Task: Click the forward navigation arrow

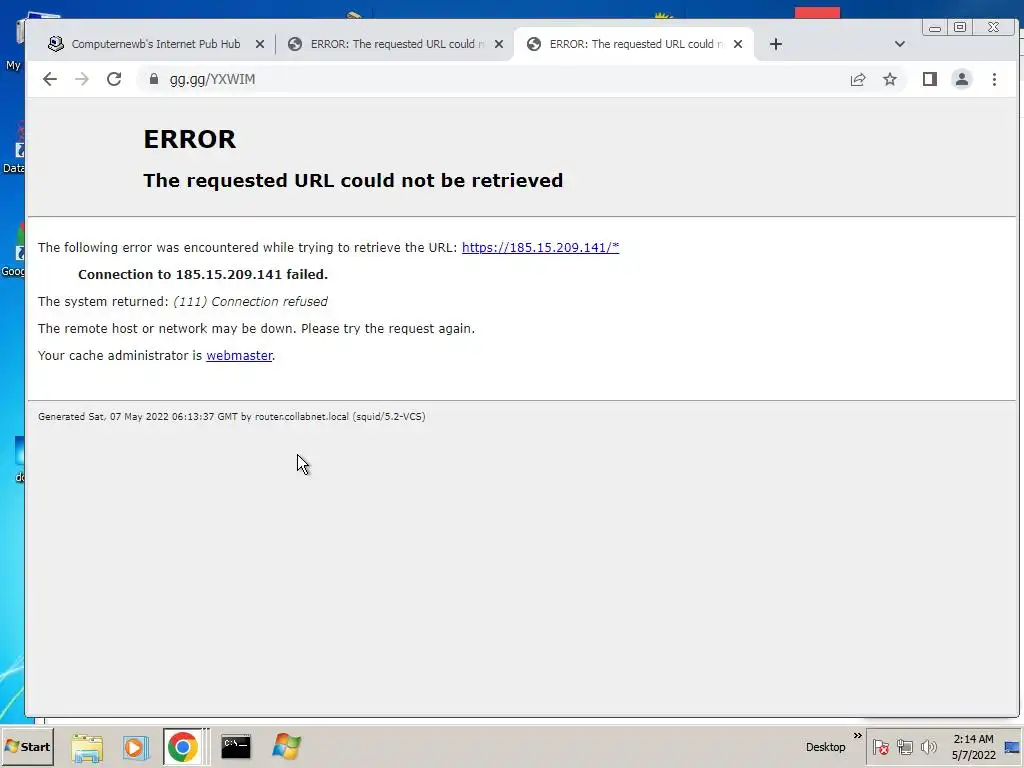Action: (x=82, y=79)
